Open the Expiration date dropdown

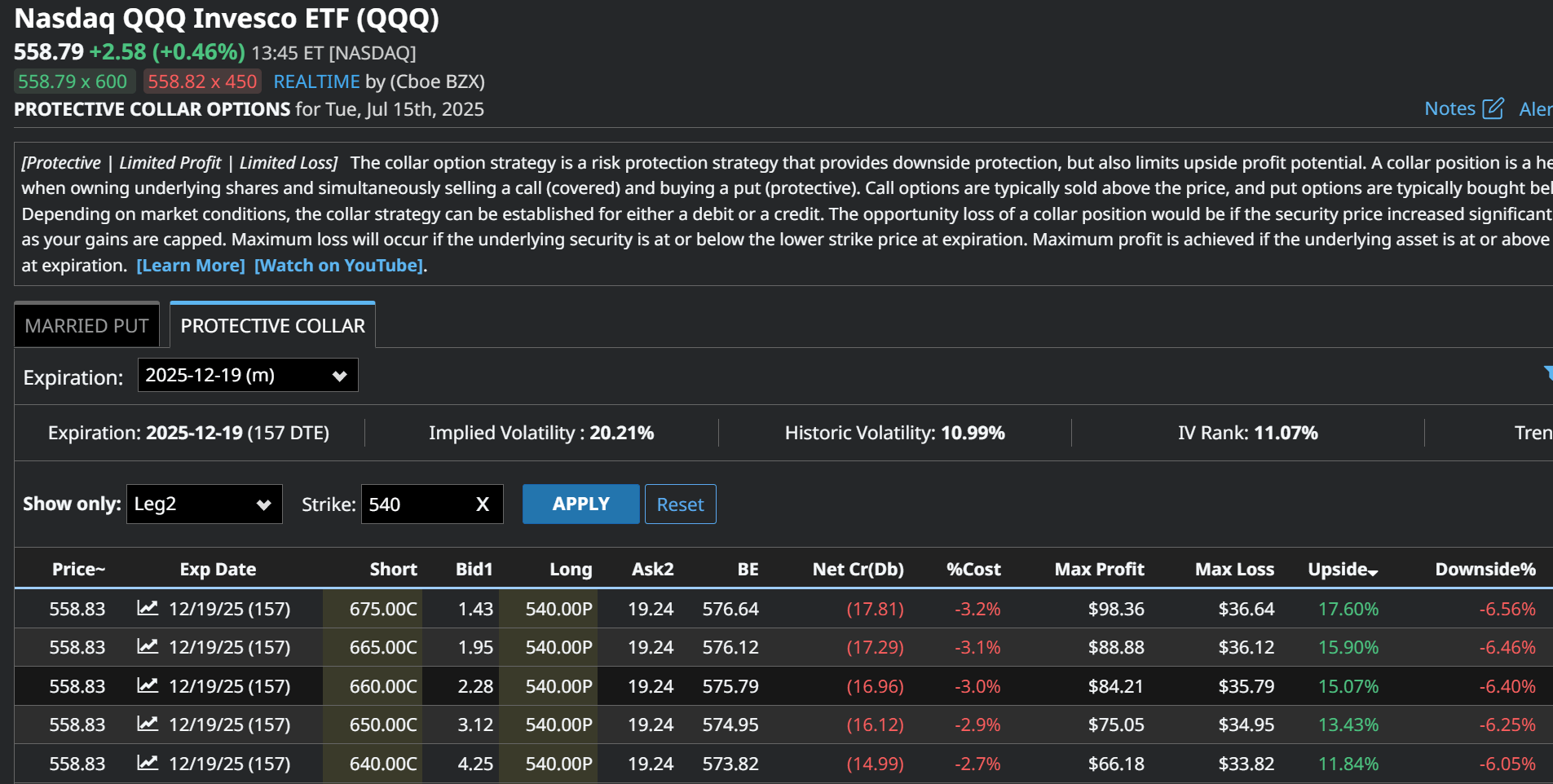pyautogui.click(x=248, y=376)
